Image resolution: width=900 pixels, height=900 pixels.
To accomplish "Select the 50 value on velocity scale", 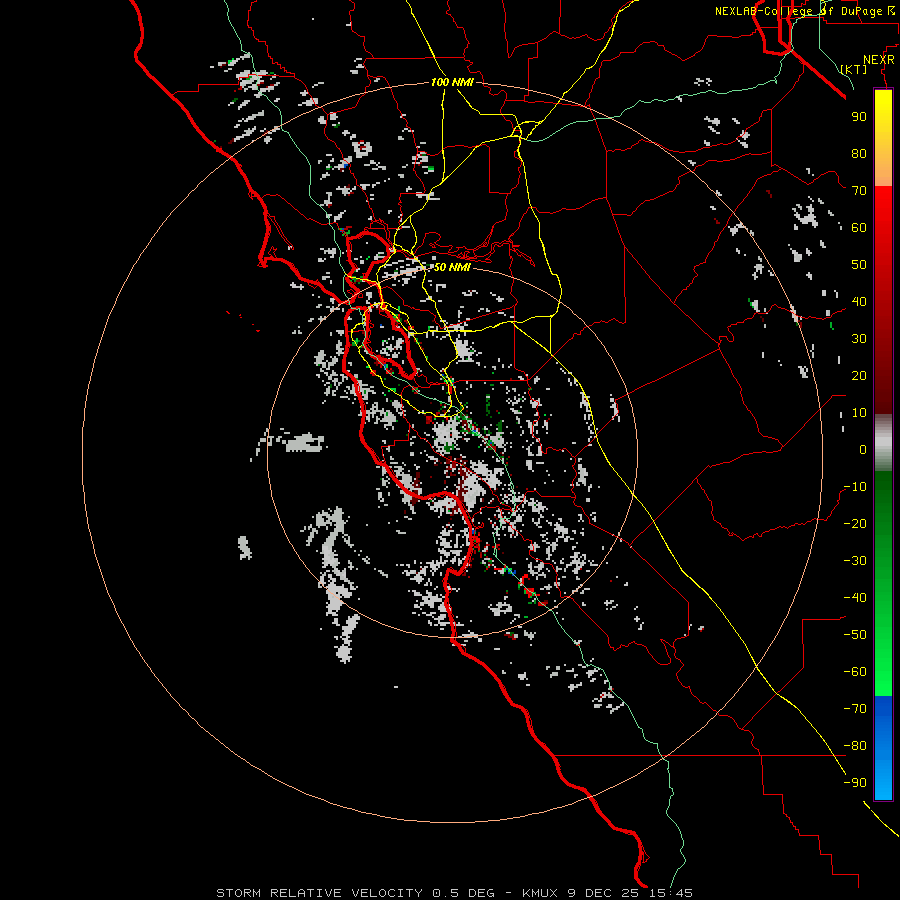I will click(859, 265).
